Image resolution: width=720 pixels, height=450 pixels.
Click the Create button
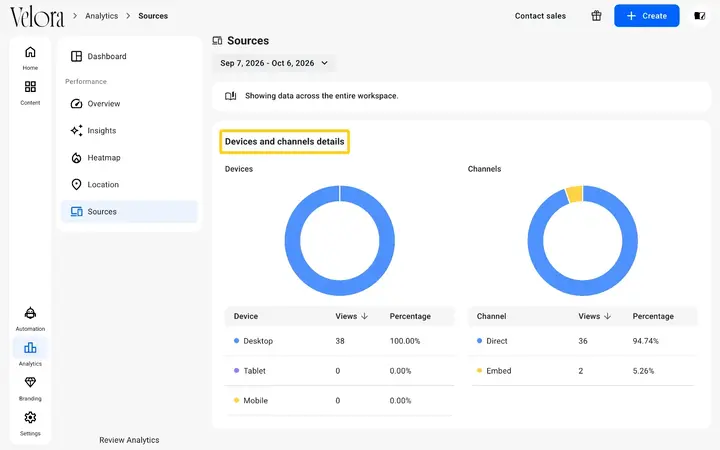pyautogui.click(x=647, y=16)
